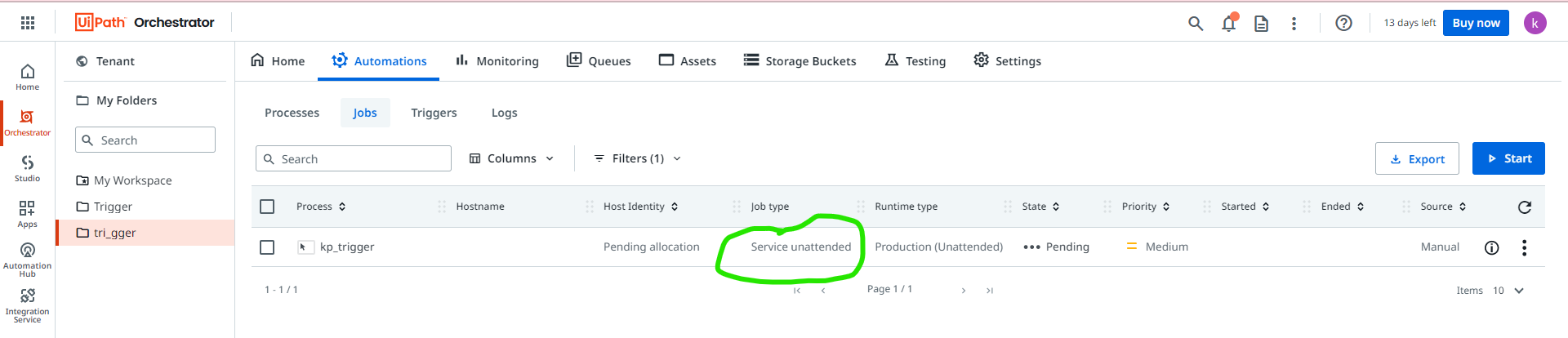Click the notifications bell icon

coord(1228,24)
